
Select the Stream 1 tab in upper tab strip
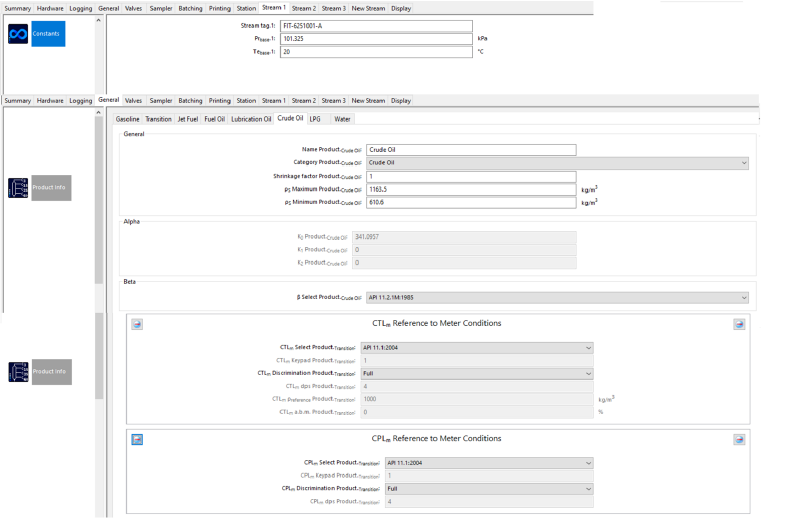(x=274, y=8)
